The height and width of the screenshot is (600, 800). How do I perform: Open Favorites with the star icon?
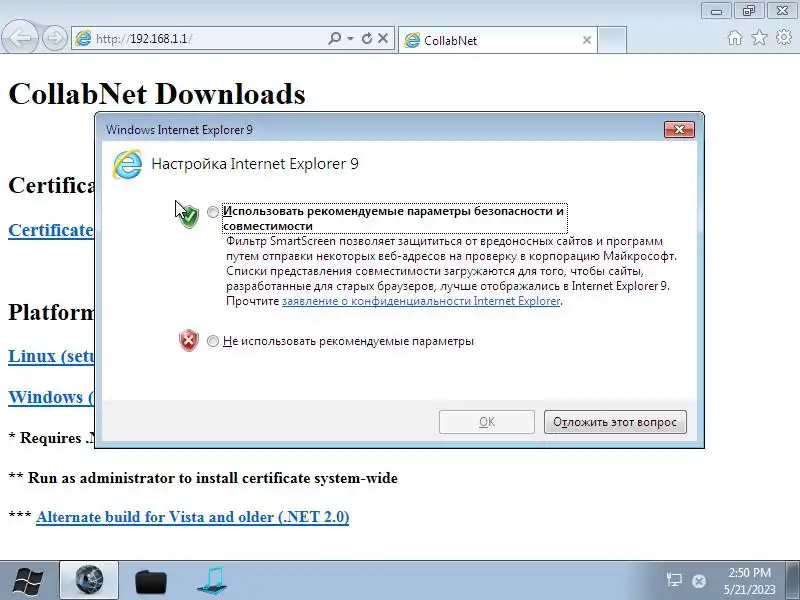pyautogui.click(x=759, y=37)
